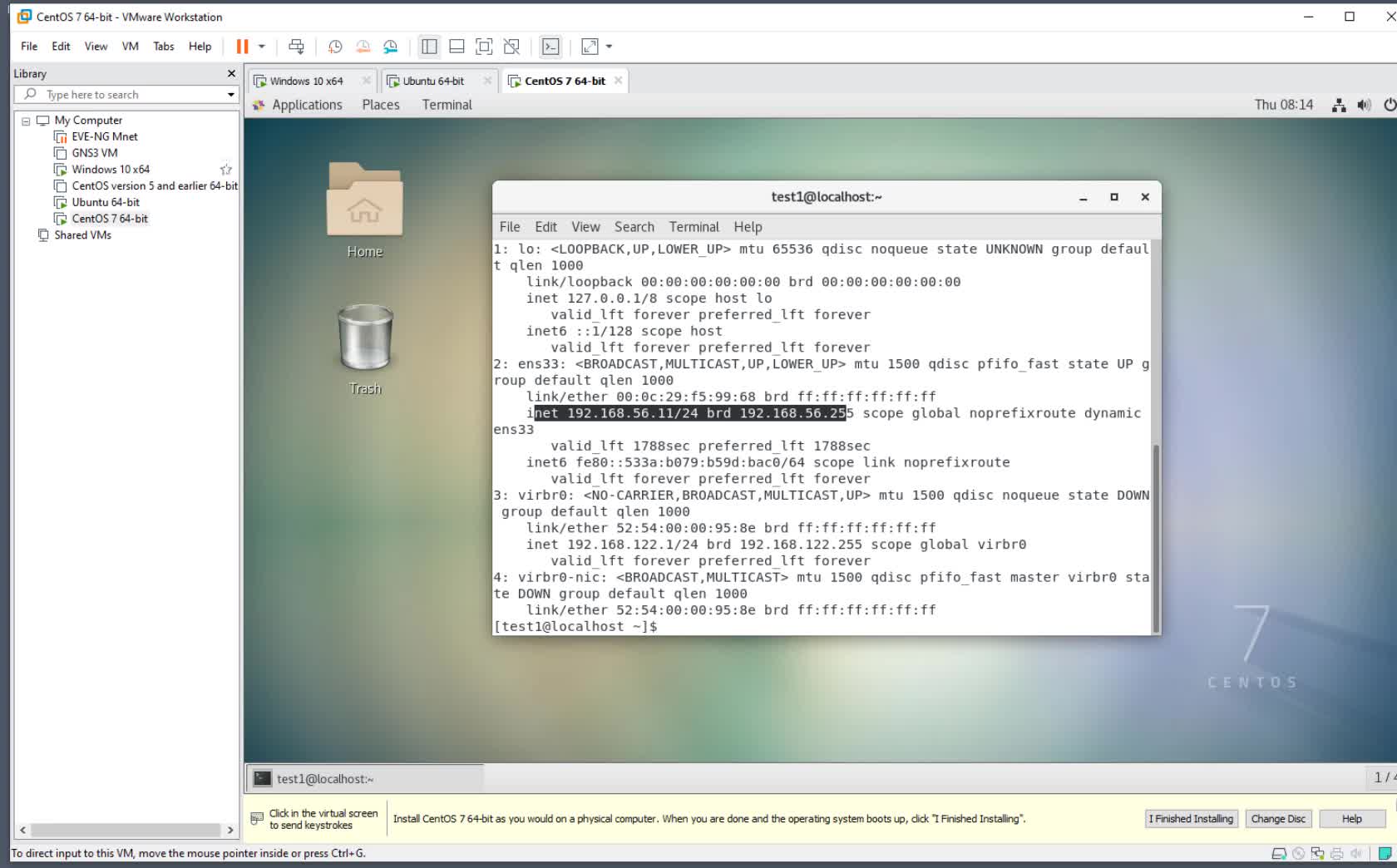1397x868 pixels.
Task: Collapse the My Computer tree node
Action: click(x=26, y=121)
